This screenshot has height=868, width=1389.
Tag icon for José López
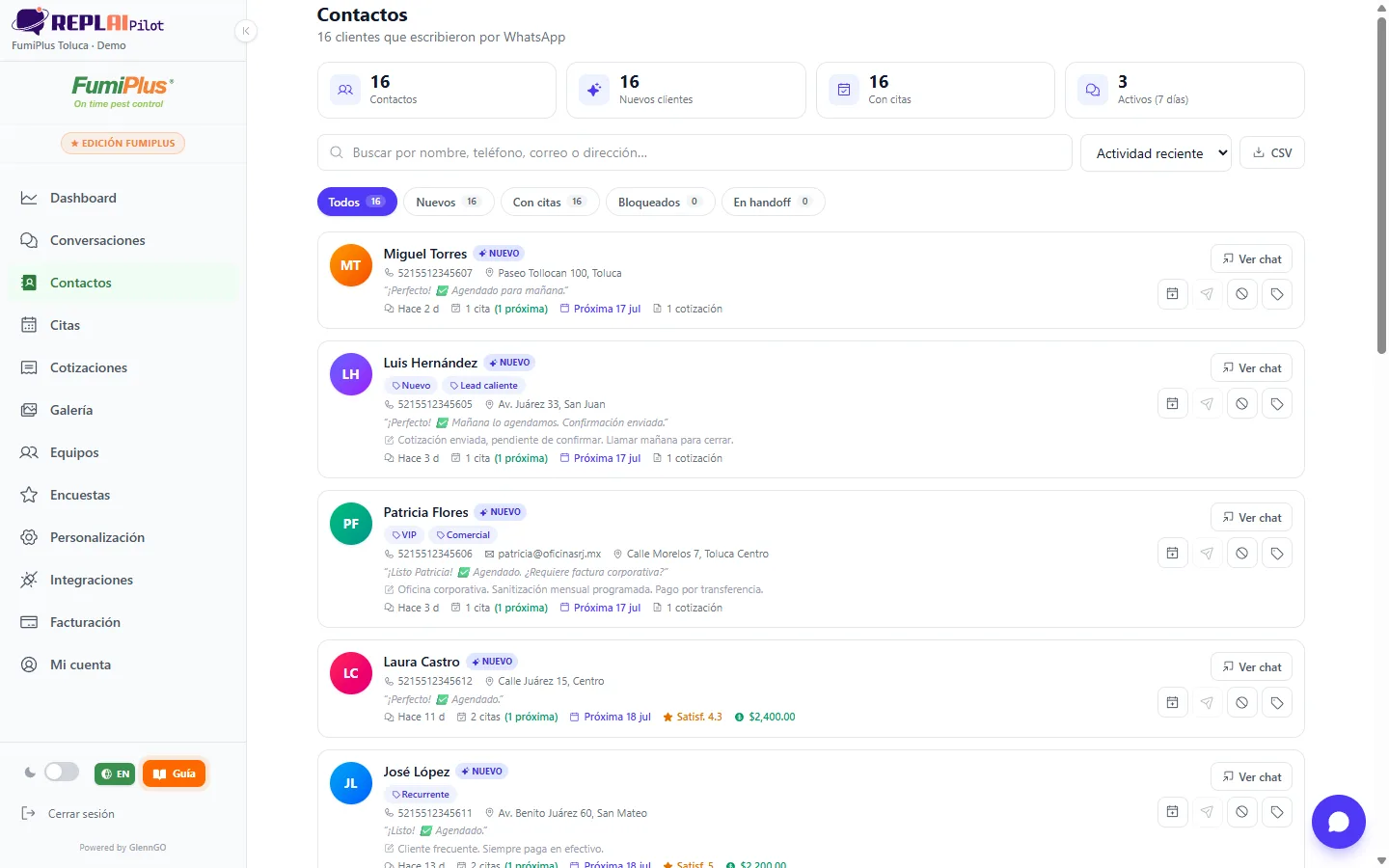point(1277,812)
